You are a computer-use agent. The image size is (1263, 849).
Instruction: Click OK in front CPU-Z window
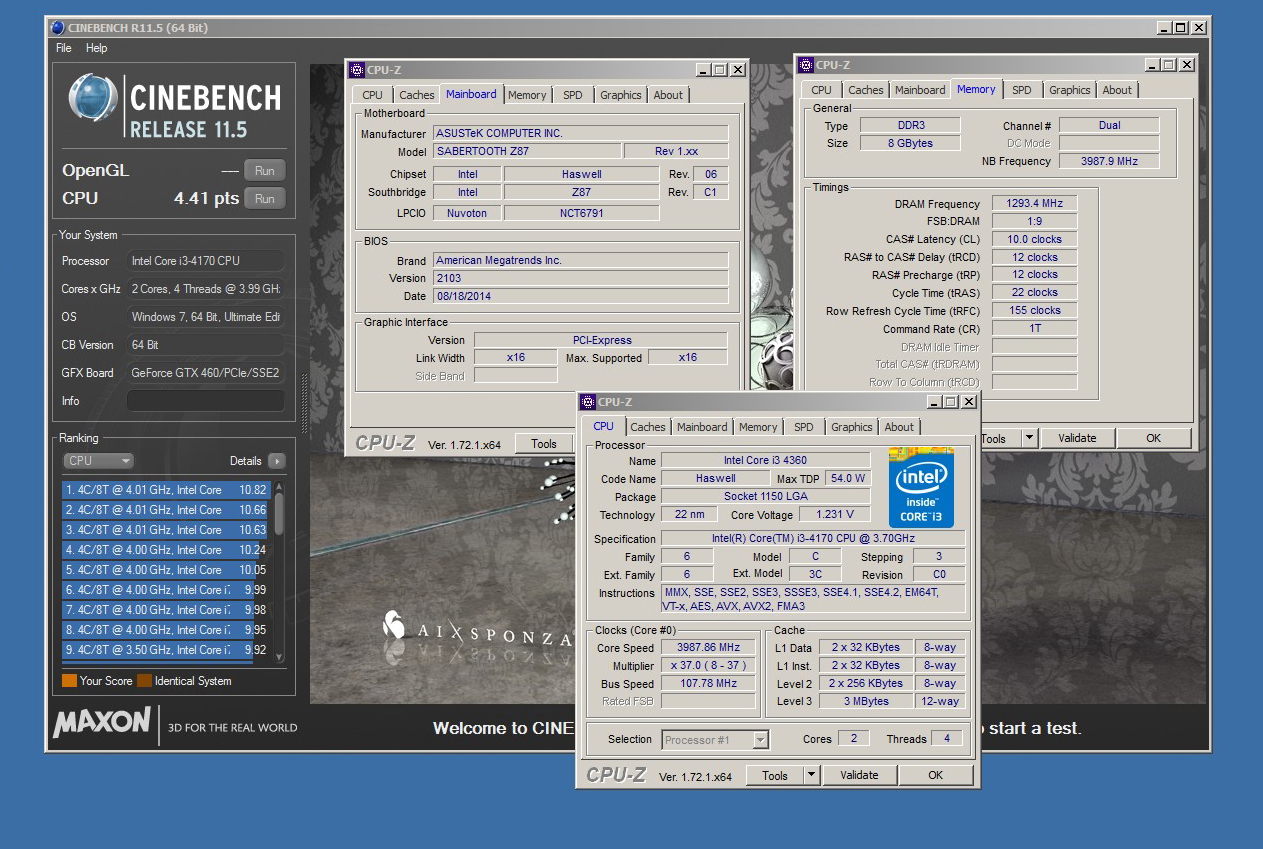(935, 775)
